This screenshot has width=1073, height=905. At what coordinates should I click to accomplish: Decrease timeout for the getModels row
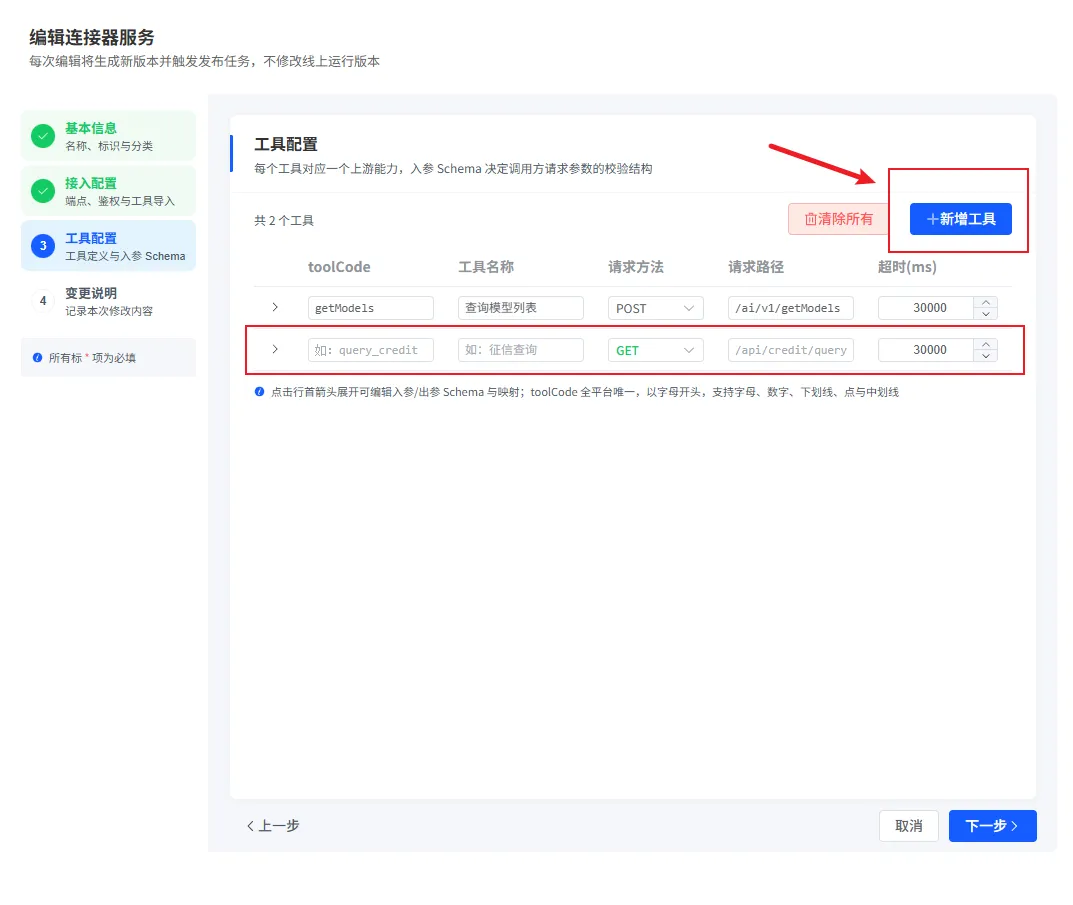click(985, 314)
